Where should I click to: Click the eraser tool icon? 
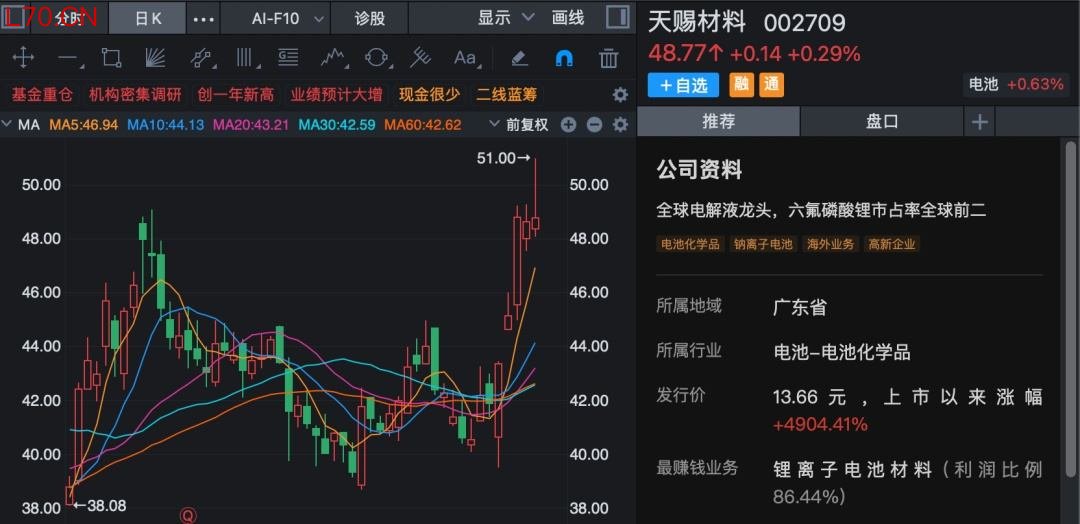coord(519,57)
